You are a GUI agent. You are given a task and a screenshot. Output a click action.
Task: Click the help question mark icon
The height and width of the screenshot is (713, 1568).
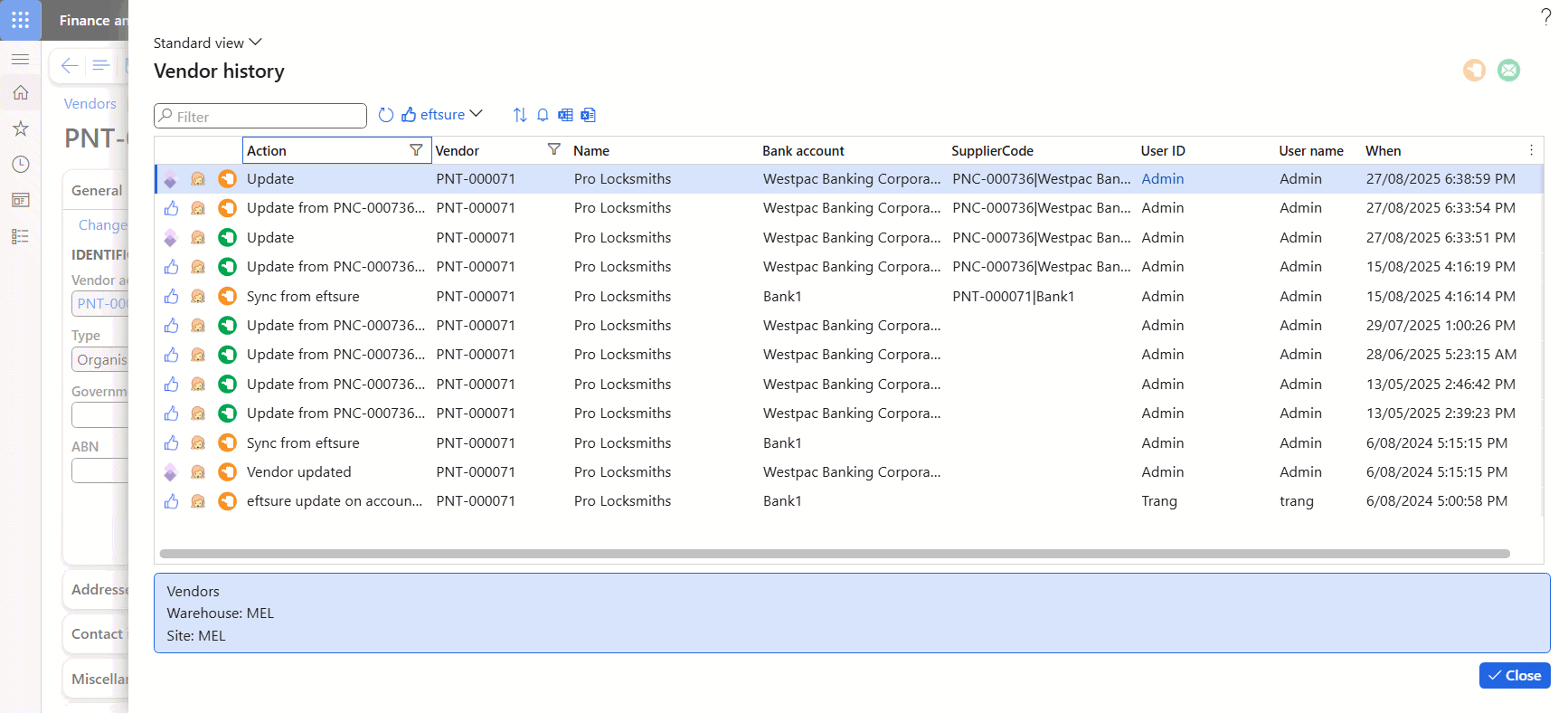click(1545, 16)
